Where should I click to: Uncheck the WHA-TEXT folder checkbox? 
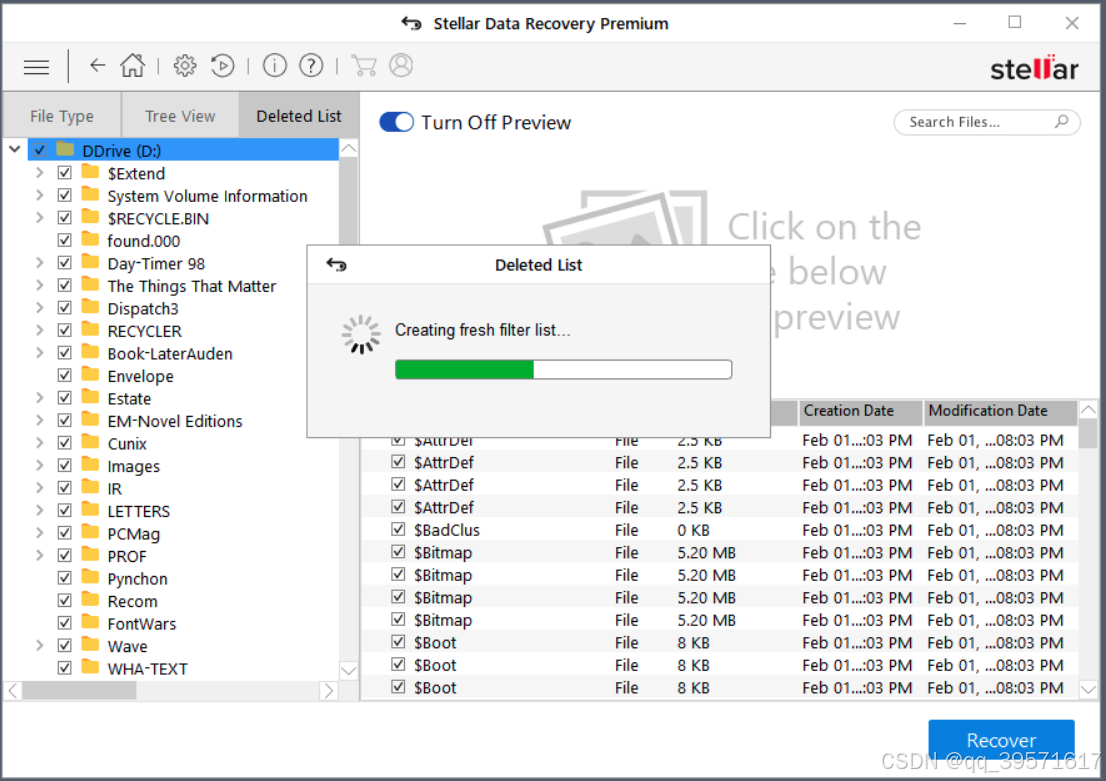pyautogui.click(x=64, y=668)
